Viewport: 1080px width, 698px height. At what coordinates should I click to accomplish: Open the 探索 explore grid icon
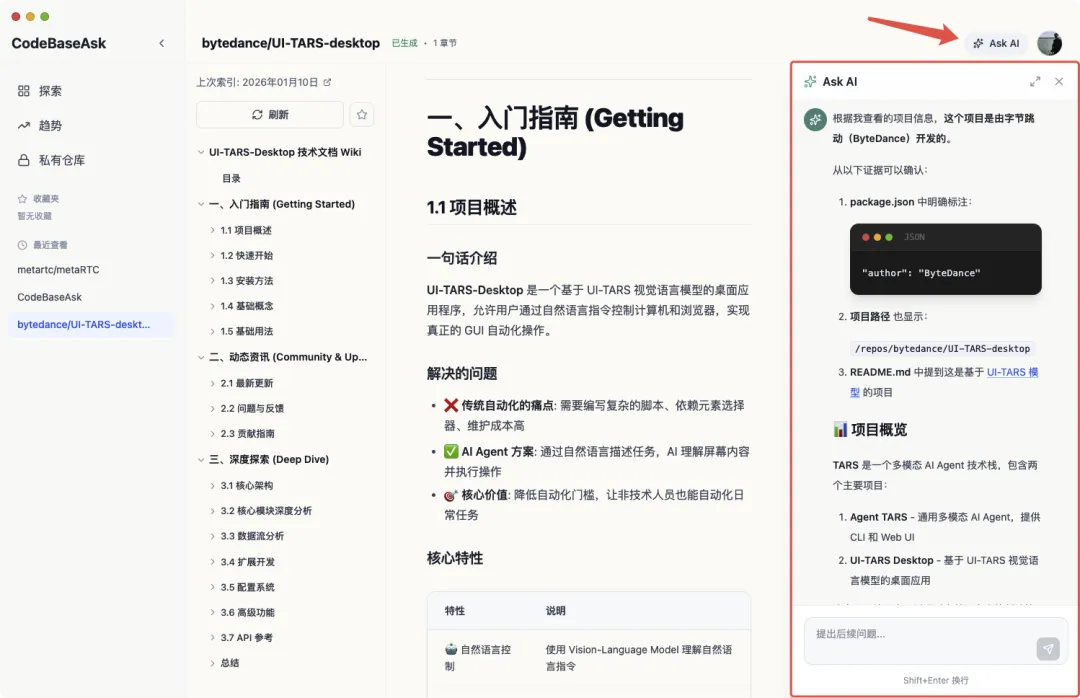point(23,91)
